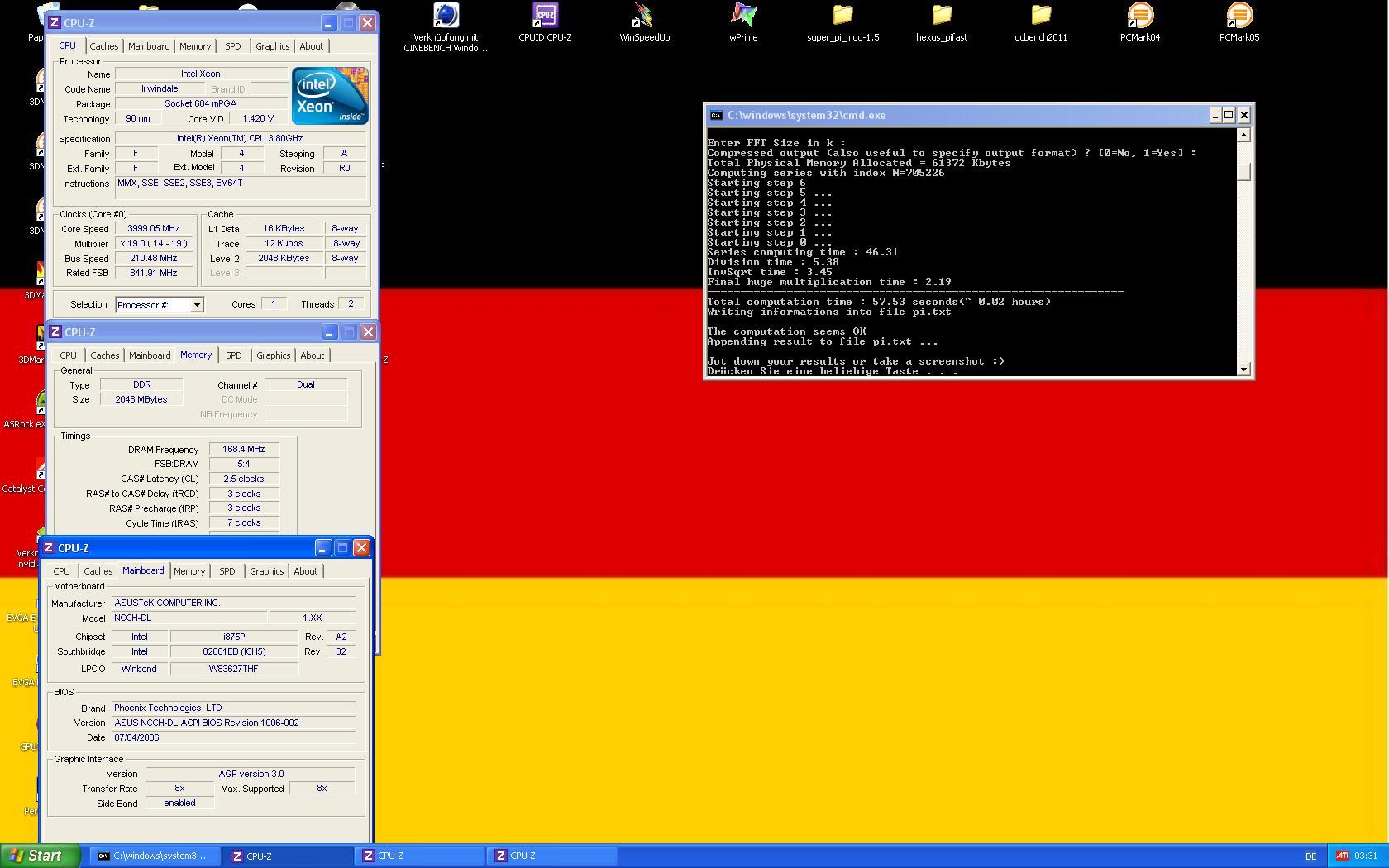Click the system tray clock 03:31

tap(1366, 856)
